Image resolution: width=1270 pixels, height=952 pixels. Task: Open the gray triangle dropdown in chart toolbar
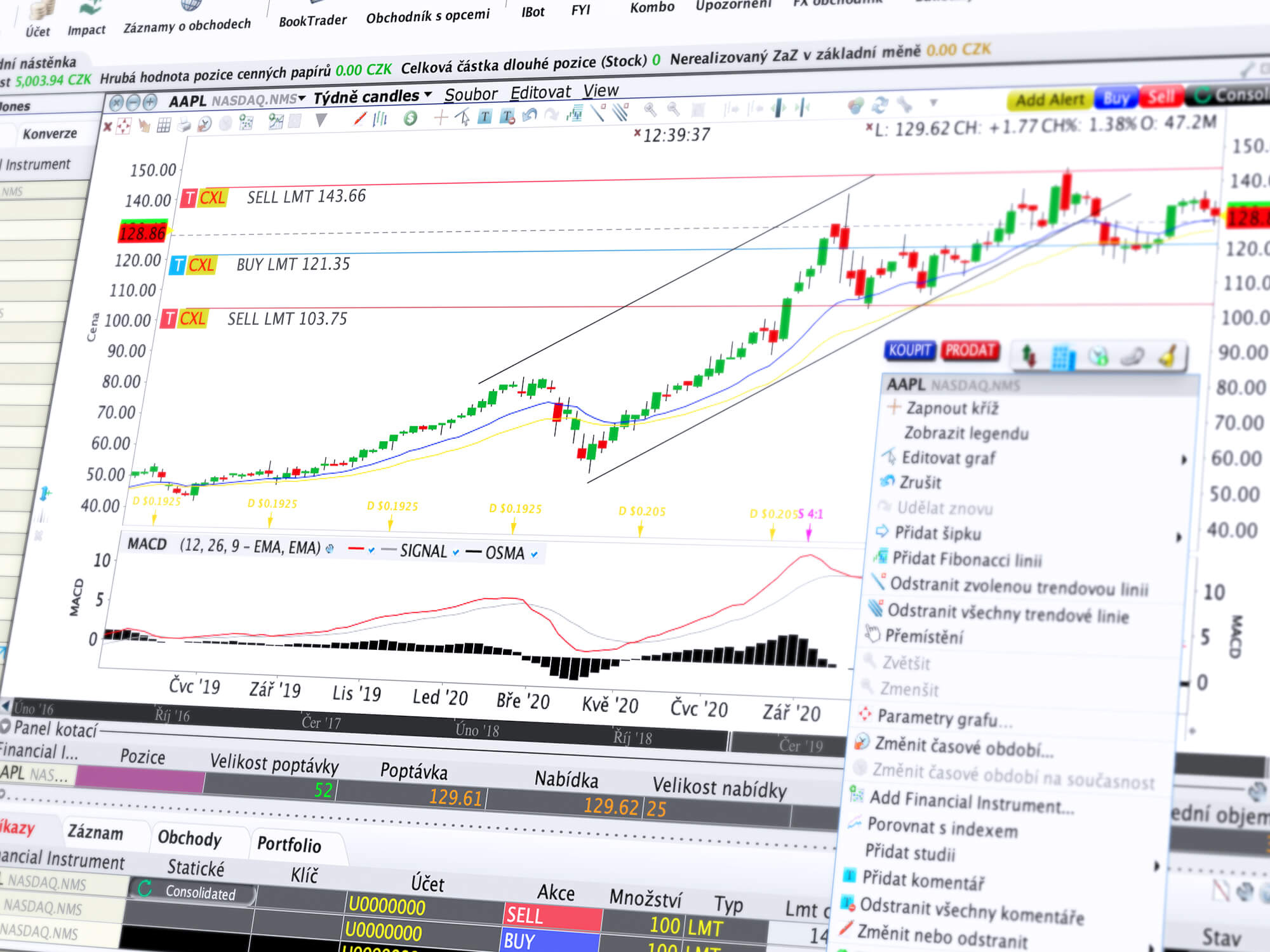point(321,120)
